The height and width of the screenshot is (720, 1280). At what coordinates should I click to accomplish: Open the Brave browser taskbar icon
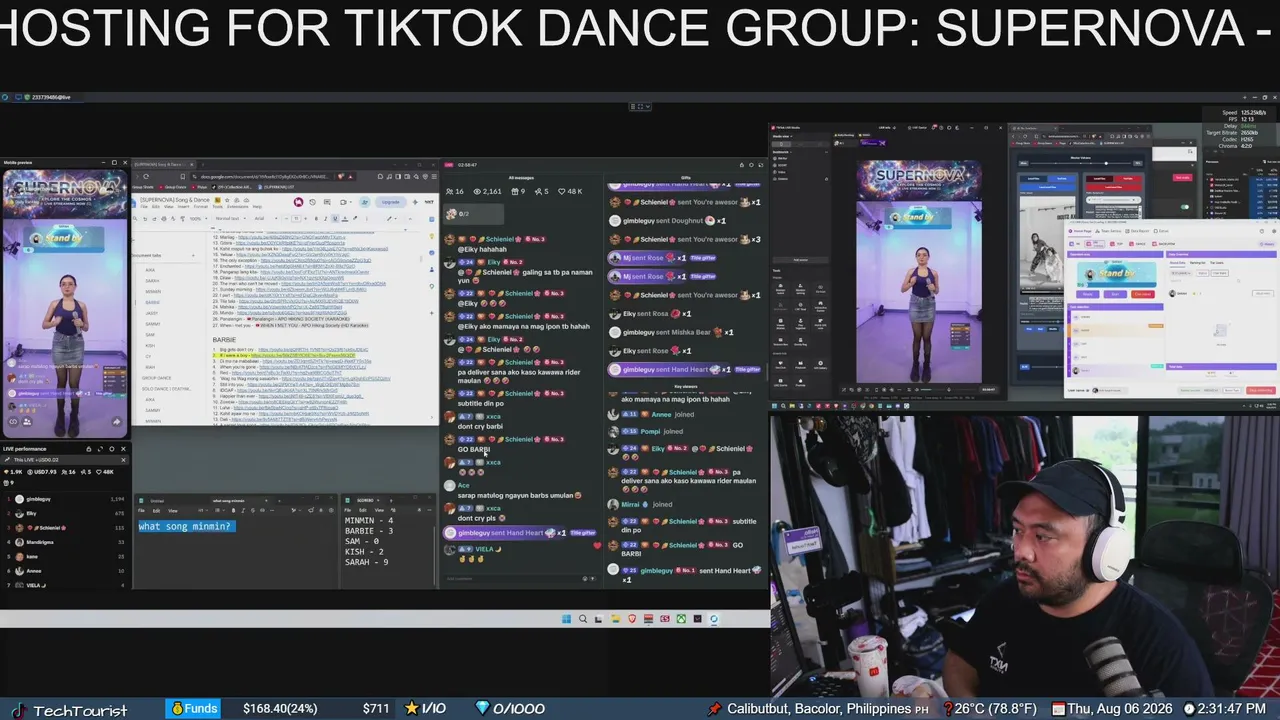[631, 619]
